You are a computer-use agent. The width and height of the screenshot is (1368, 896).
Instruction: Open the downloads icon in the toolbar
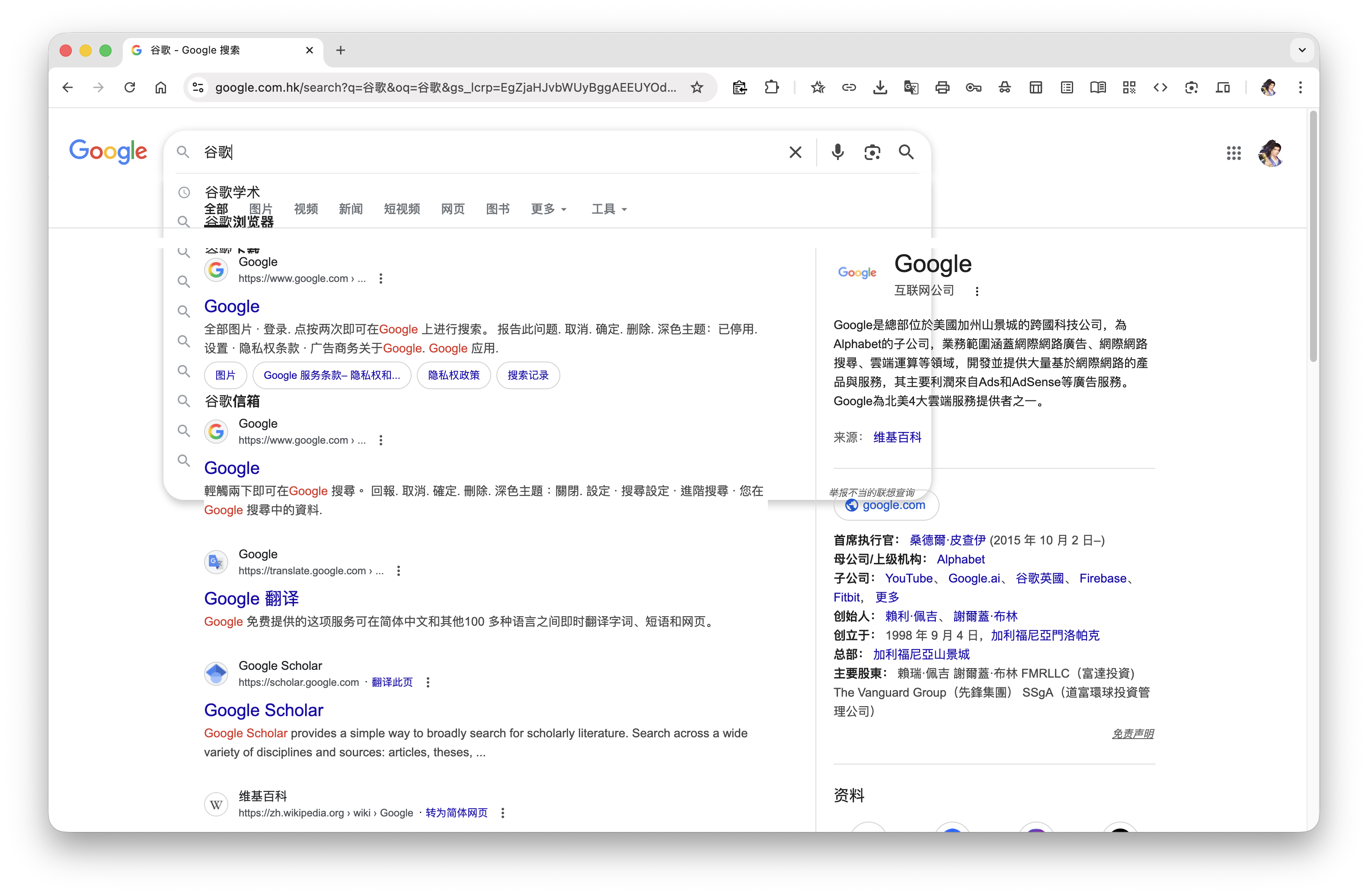pos(880,87)
